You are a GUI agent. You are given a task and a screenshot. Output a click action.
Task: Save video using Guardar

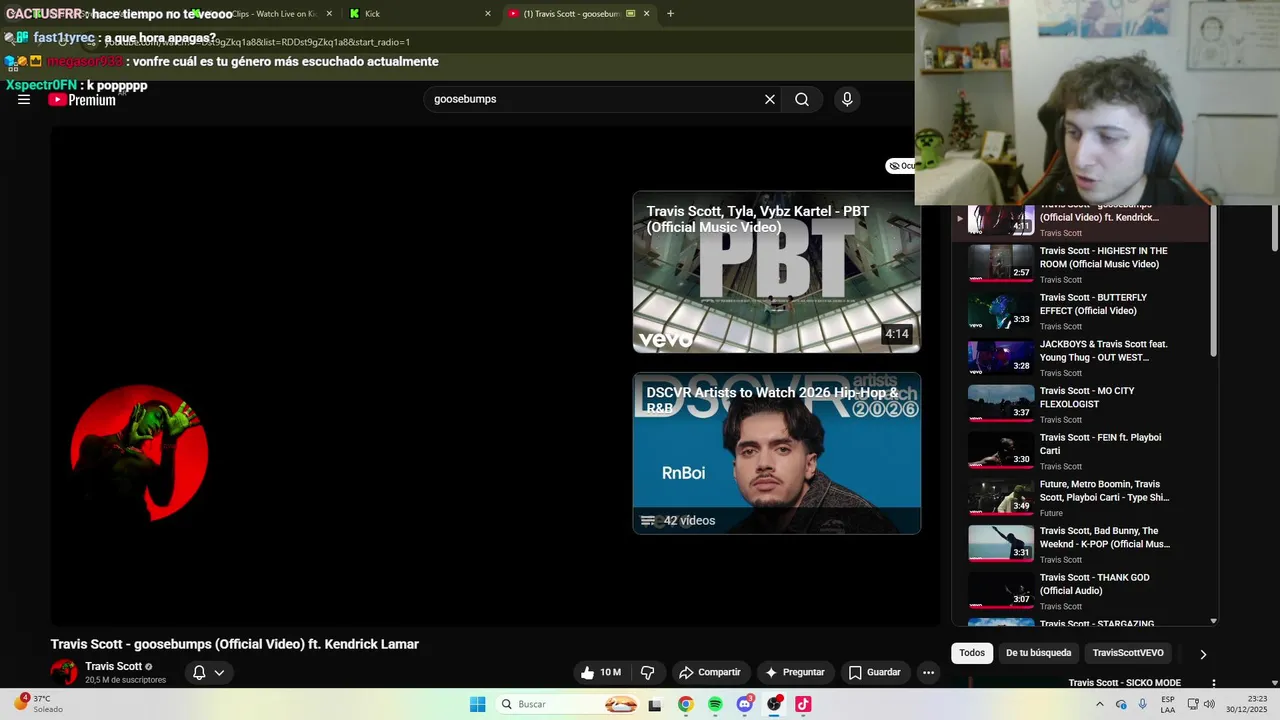(875, 672)
